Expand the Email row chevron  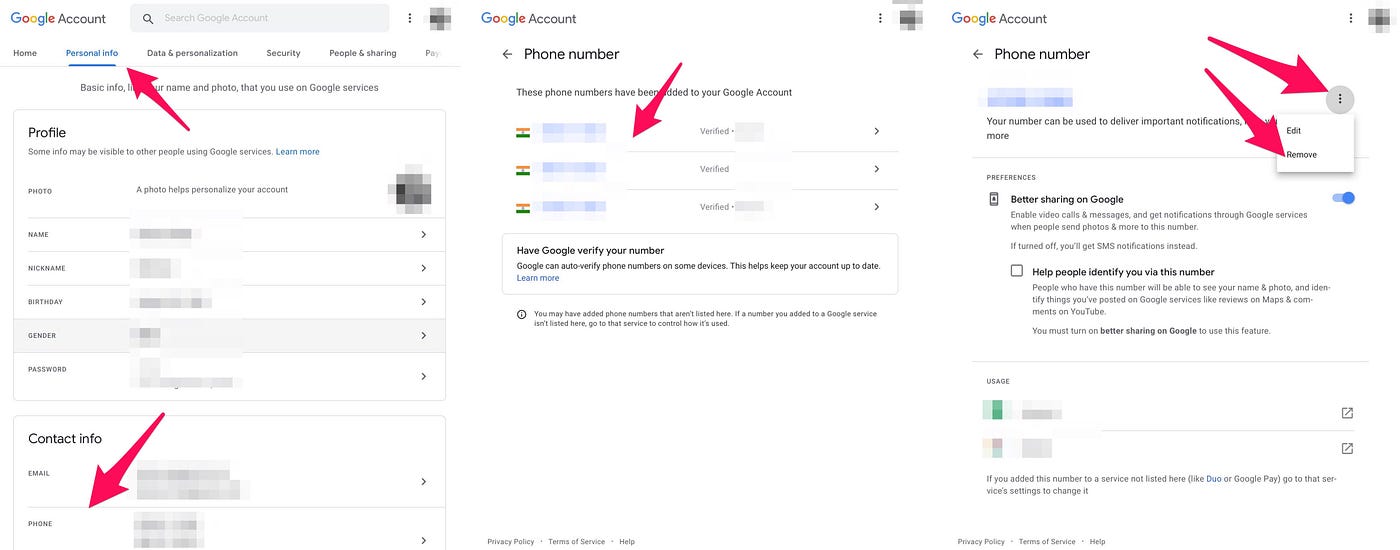[423, 482]
